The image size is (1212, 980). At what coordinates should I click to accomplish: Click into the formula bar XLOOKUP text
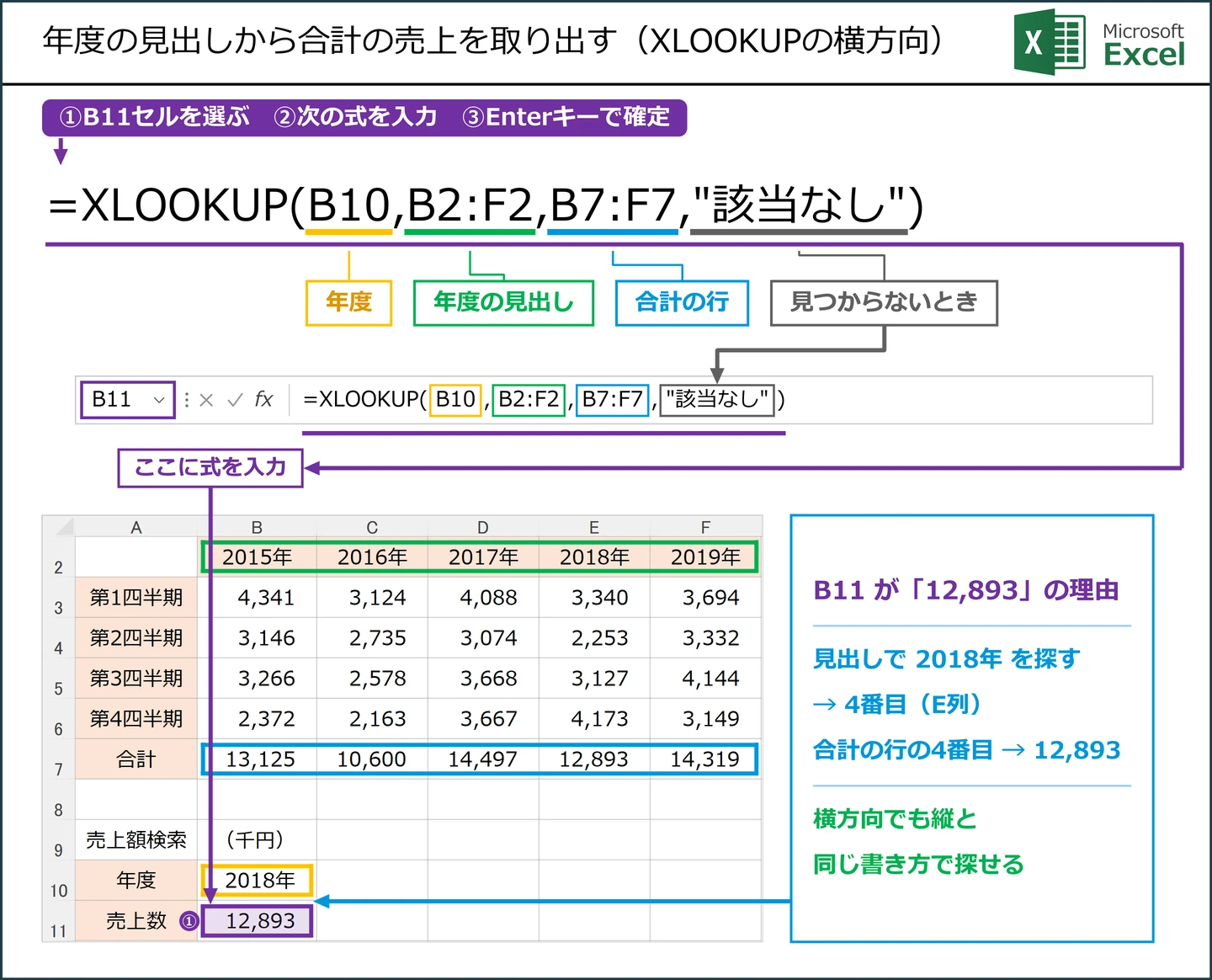(544, 399)
